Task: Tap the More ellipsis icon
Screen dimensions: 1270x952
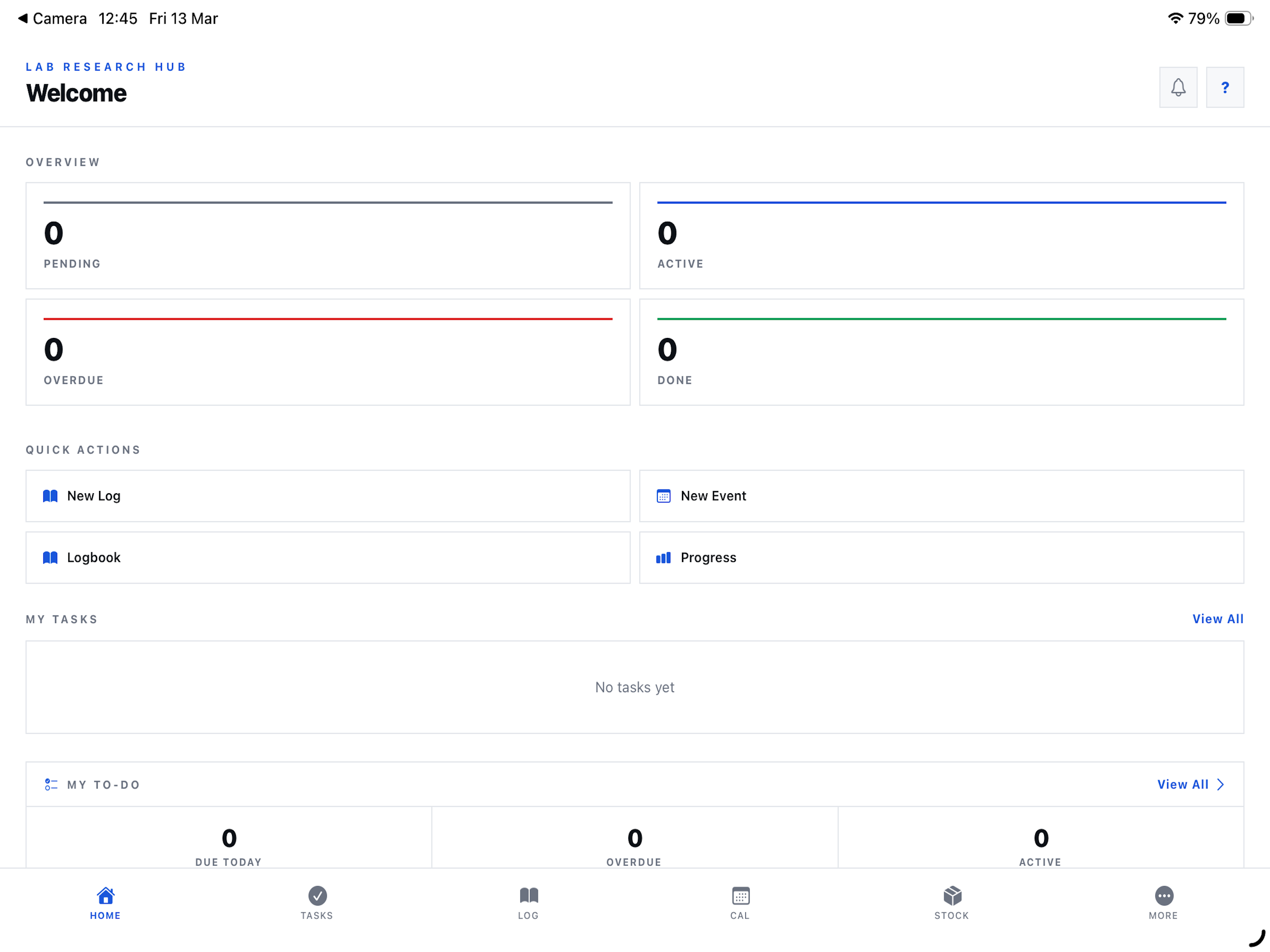Action: tap(1163, 895)
